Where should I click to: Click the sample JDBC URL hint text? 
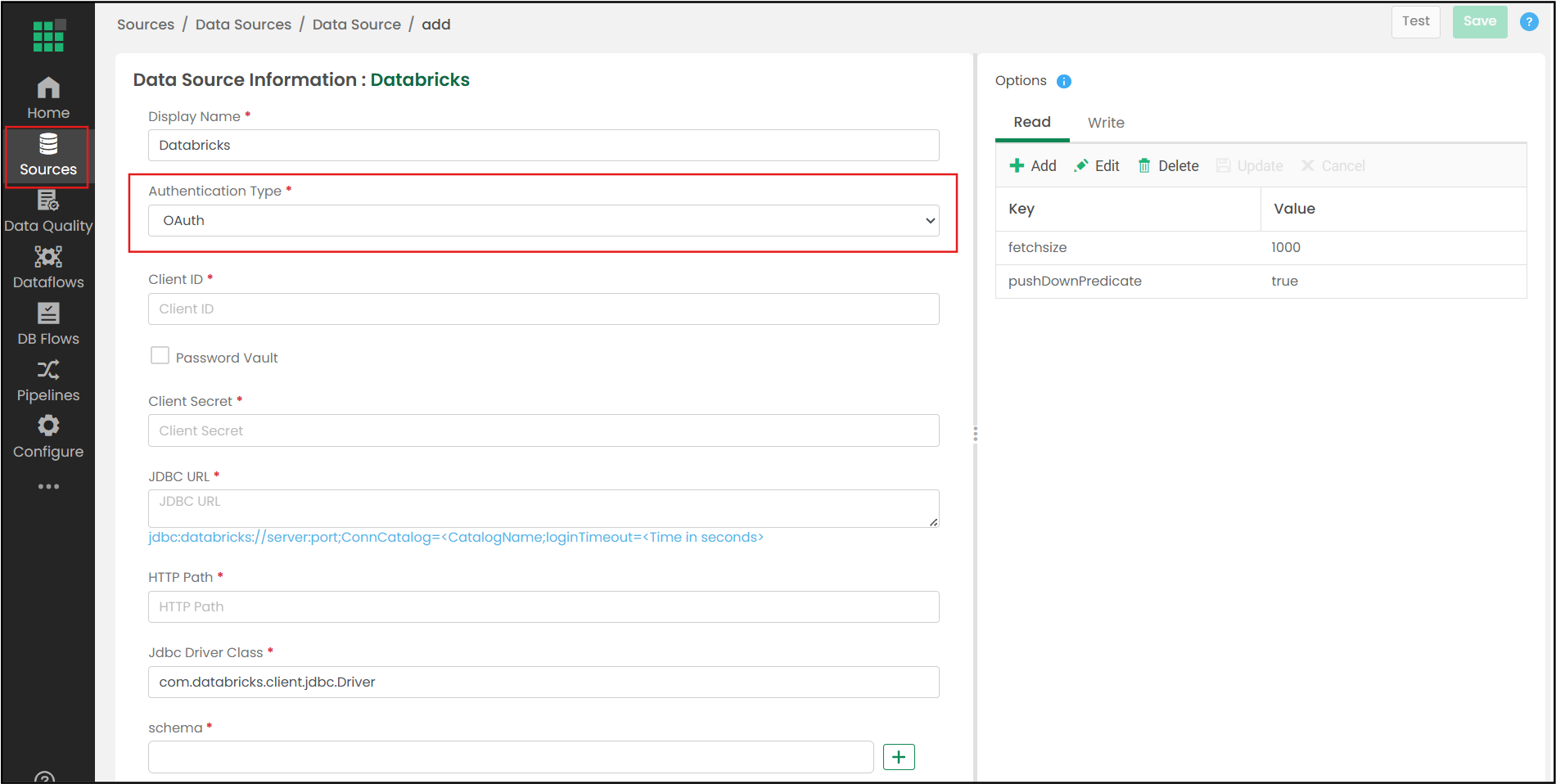tap(456, 538)
